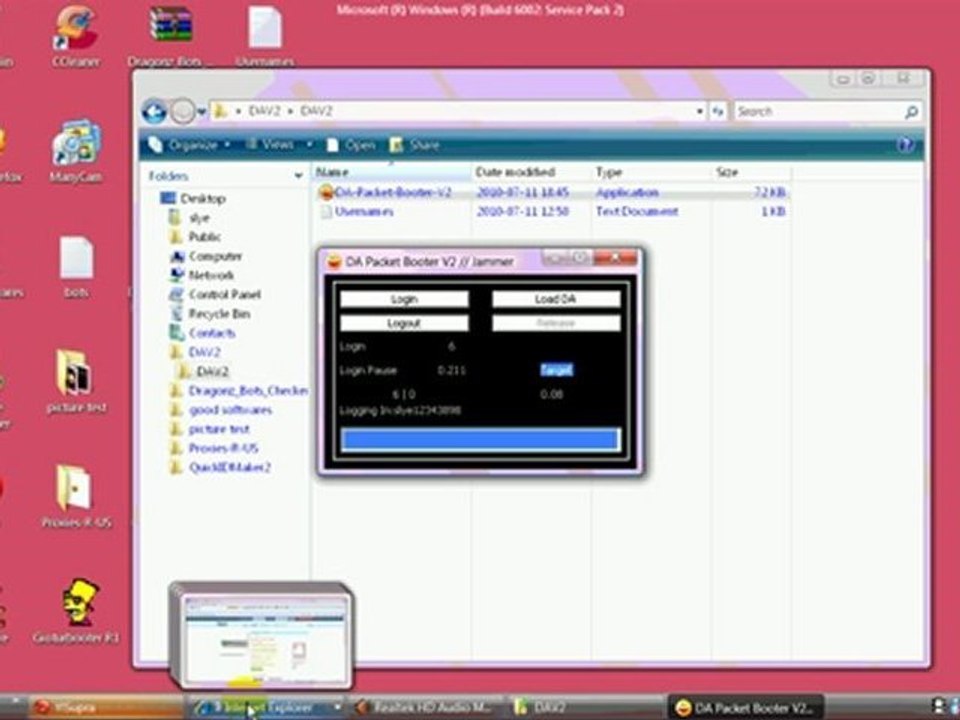Click the DA-Packet-Booter-V2 file's smiley icon
The image size is (960, 720).
(x=326, y=192)
